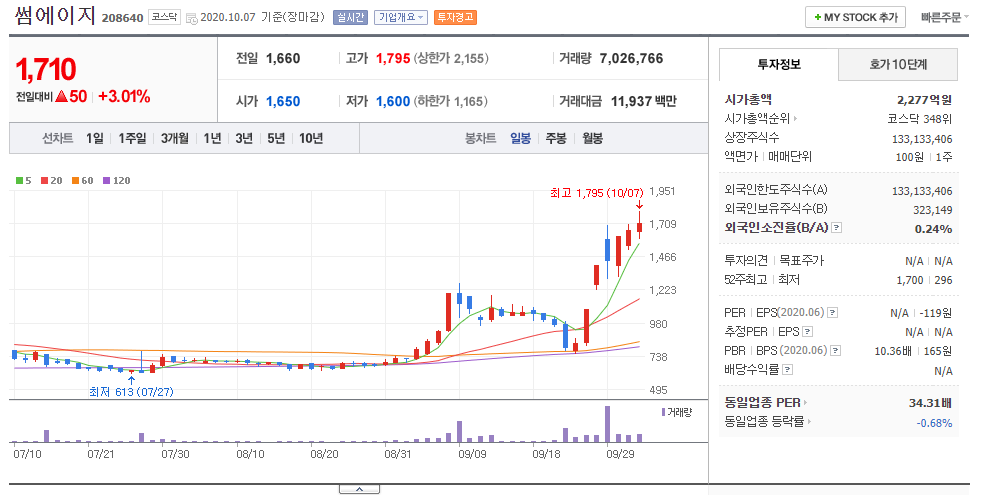
Task: Collapse the chart with the bottom arrow handle
Action: (359, 489)
